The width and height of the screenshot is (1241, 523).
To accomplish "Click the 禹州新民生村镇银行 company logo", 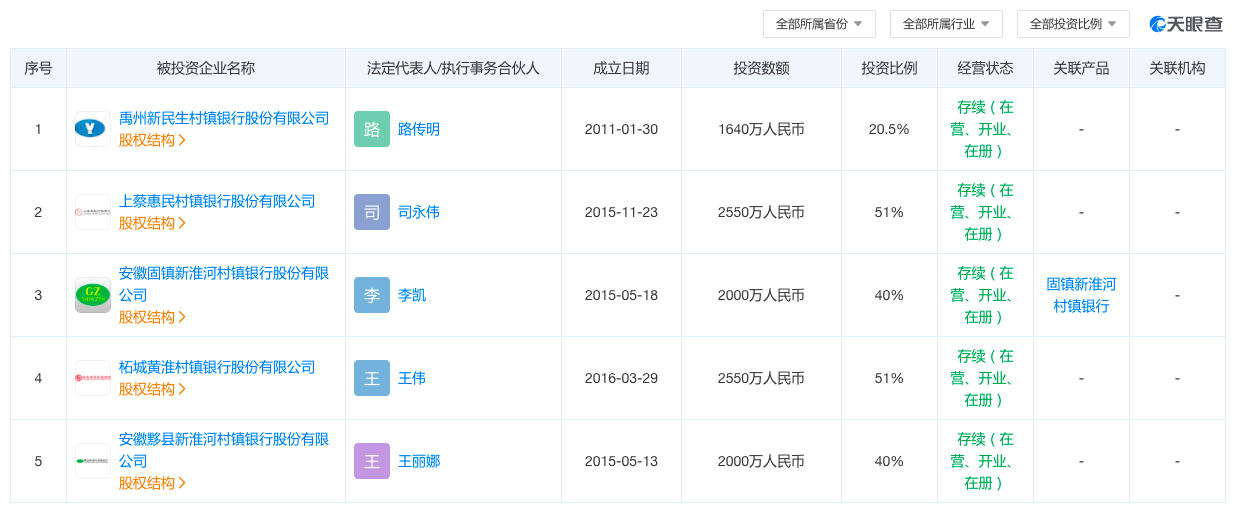I will pyautogui.click(x=93, y=129).
